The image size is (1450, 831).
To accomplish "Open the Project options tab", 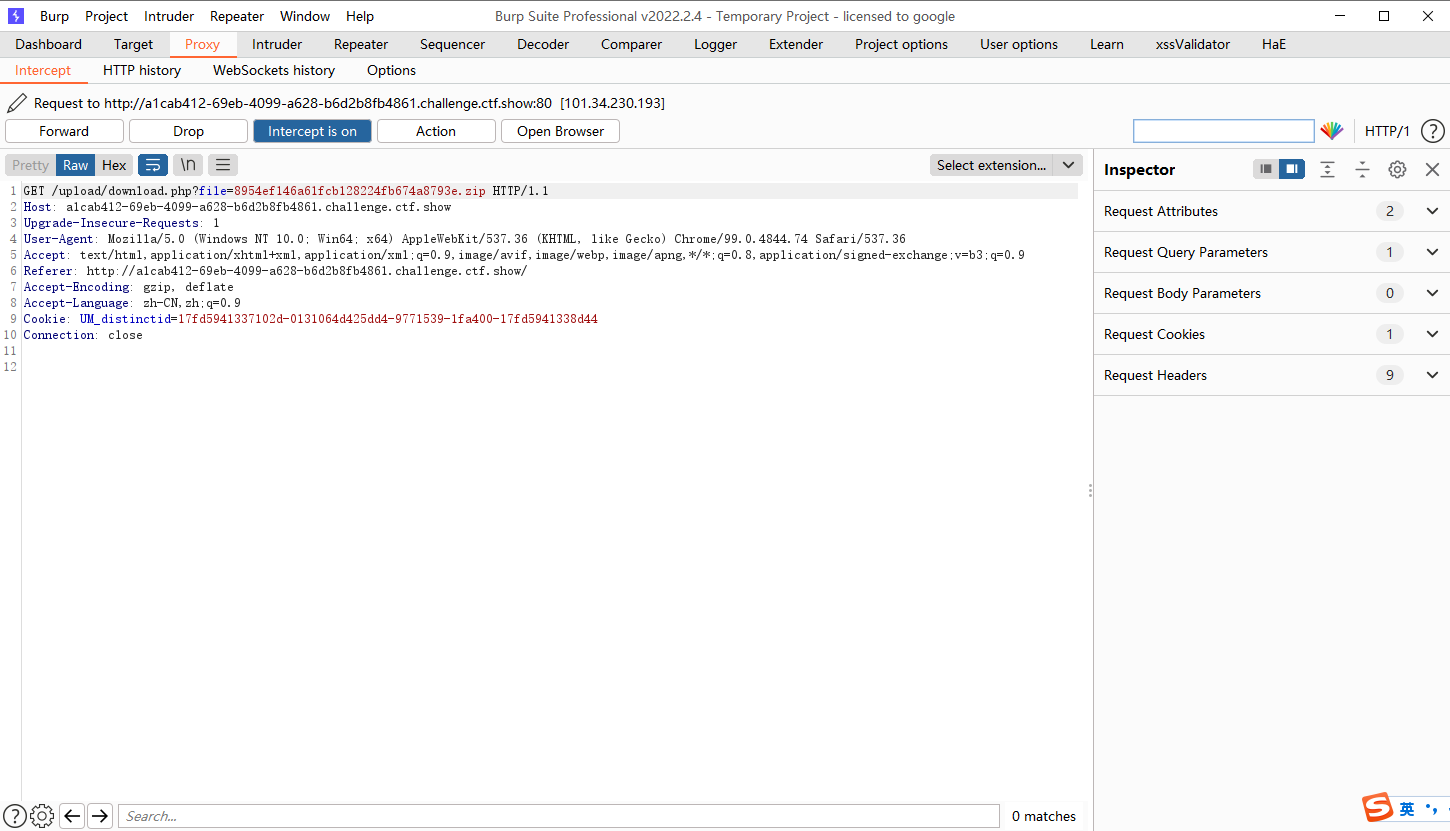I will point(901,44).
